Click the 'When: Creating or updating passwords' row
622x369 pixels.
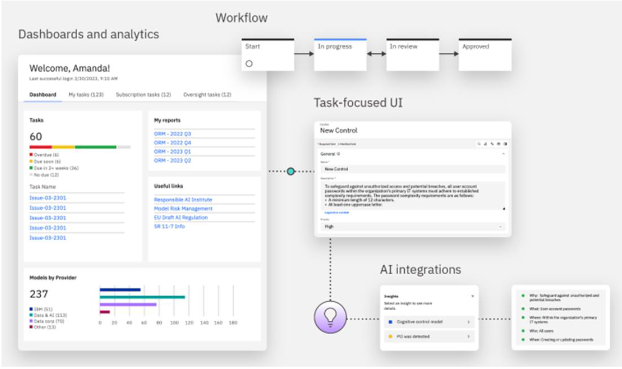pyautogui.click(x=557, y=340)
